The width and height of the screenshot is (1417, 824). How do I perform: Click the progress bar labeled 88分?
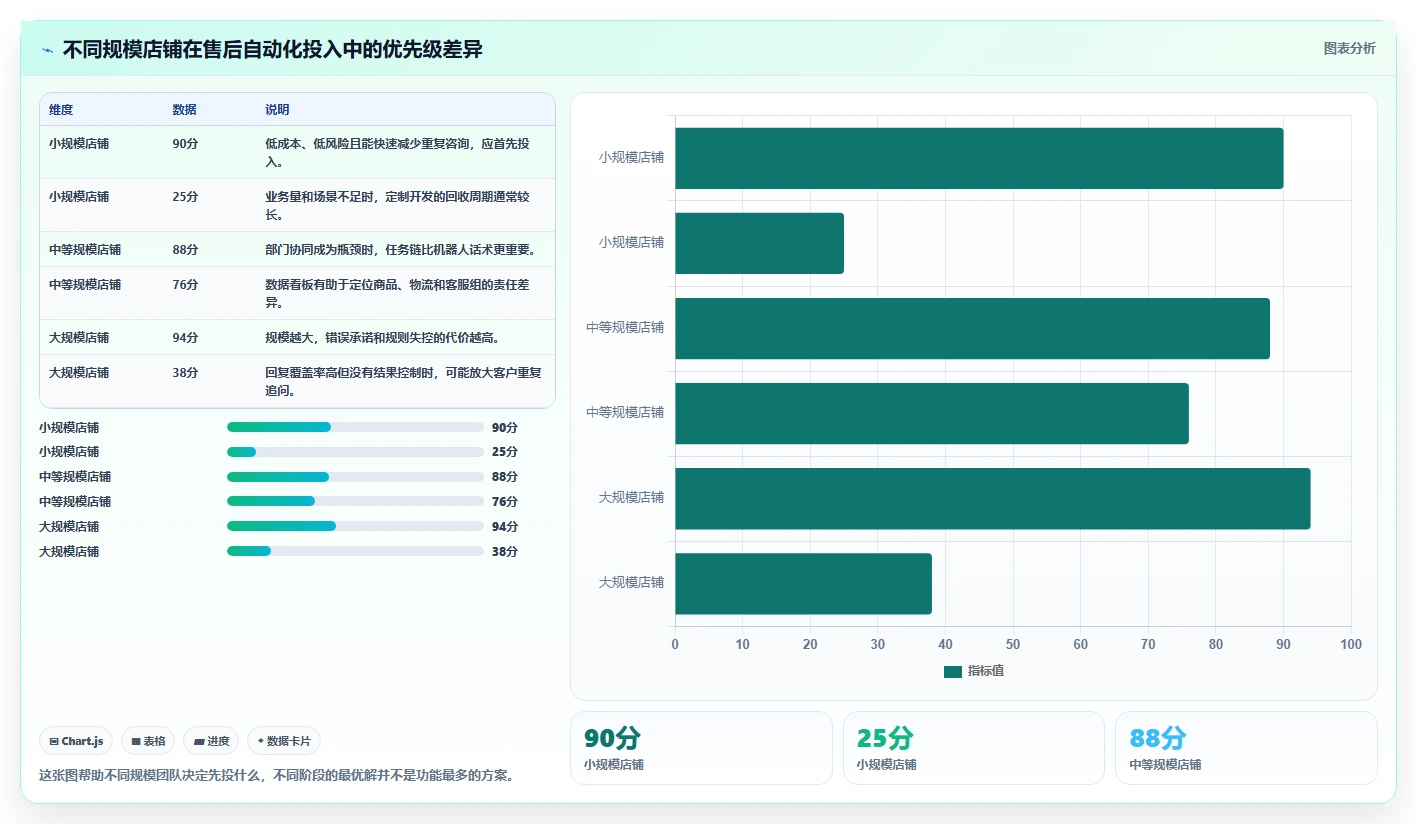[355, 477]
